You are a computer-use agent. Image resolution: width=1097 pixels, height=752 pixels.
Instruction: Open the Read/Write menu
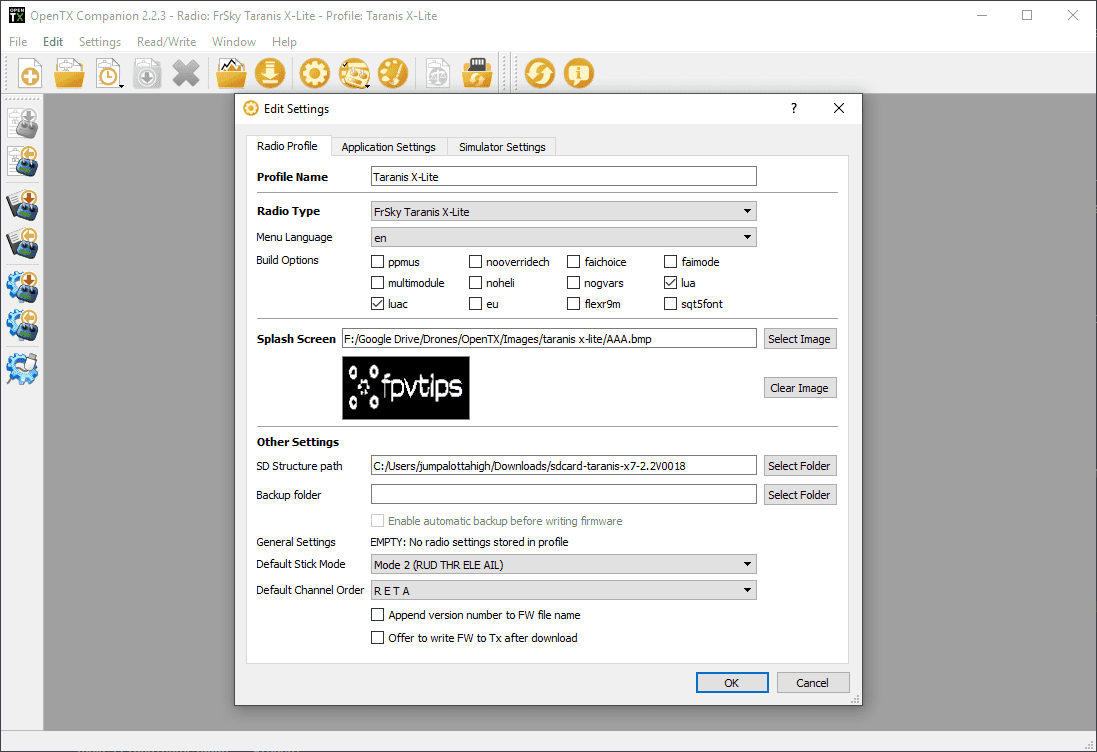point(167,42)
